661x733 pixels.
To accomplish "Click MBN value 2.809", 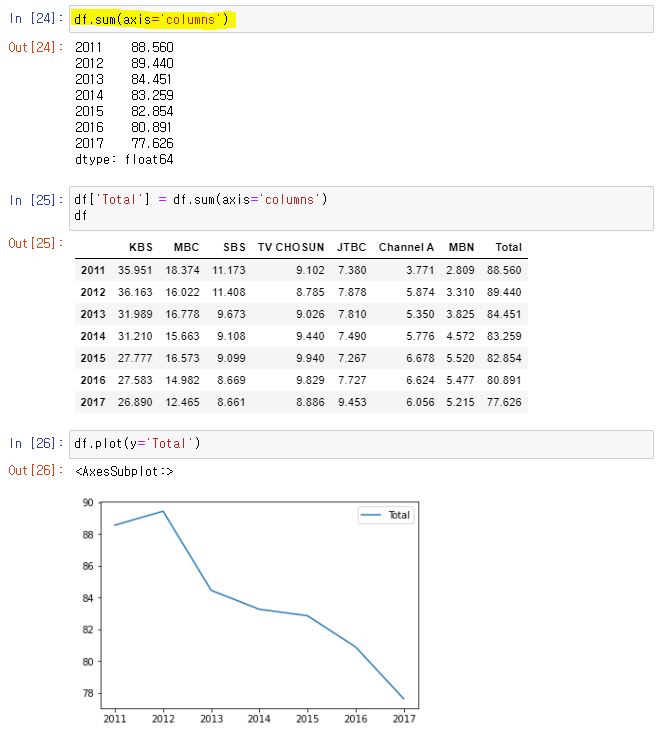I will (x=460, y=270).
